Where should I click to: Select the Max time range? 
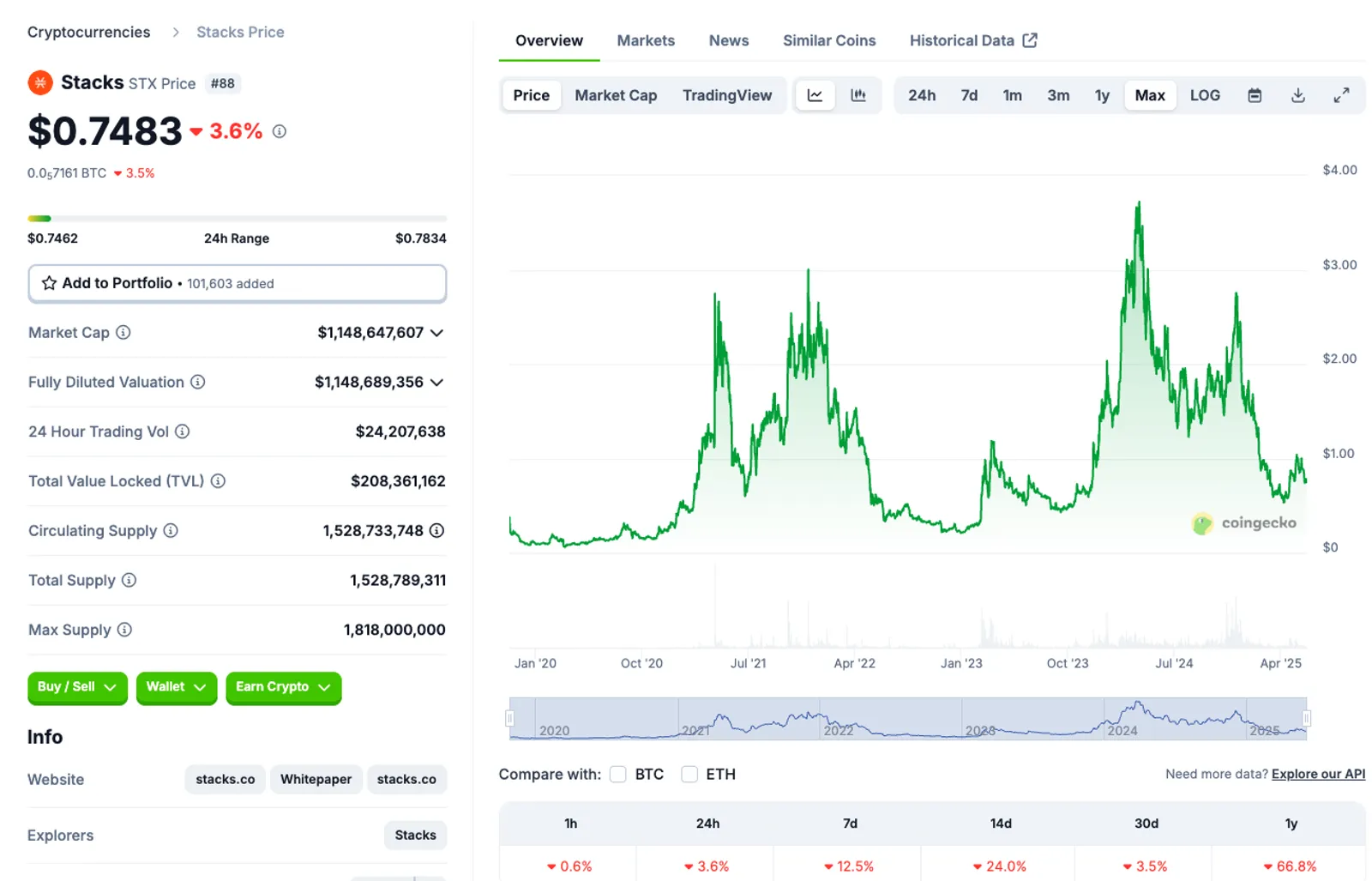point(1150,95)
